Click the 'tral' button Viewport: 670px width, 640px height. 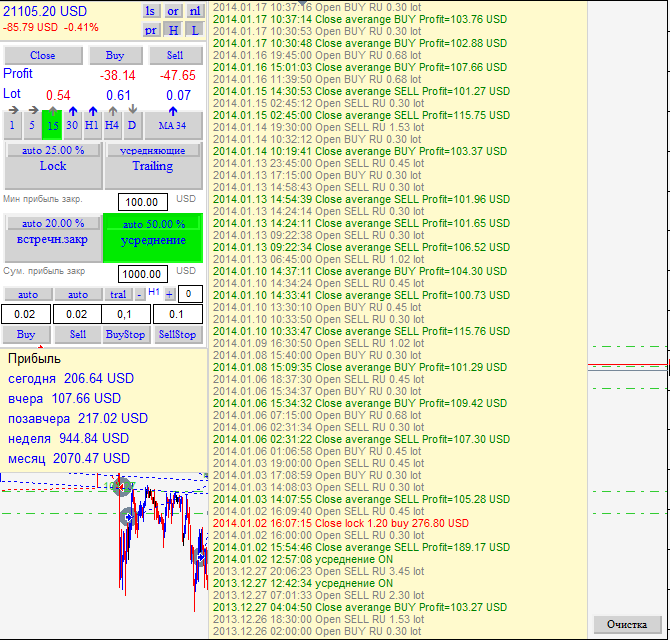coord(118,294)
